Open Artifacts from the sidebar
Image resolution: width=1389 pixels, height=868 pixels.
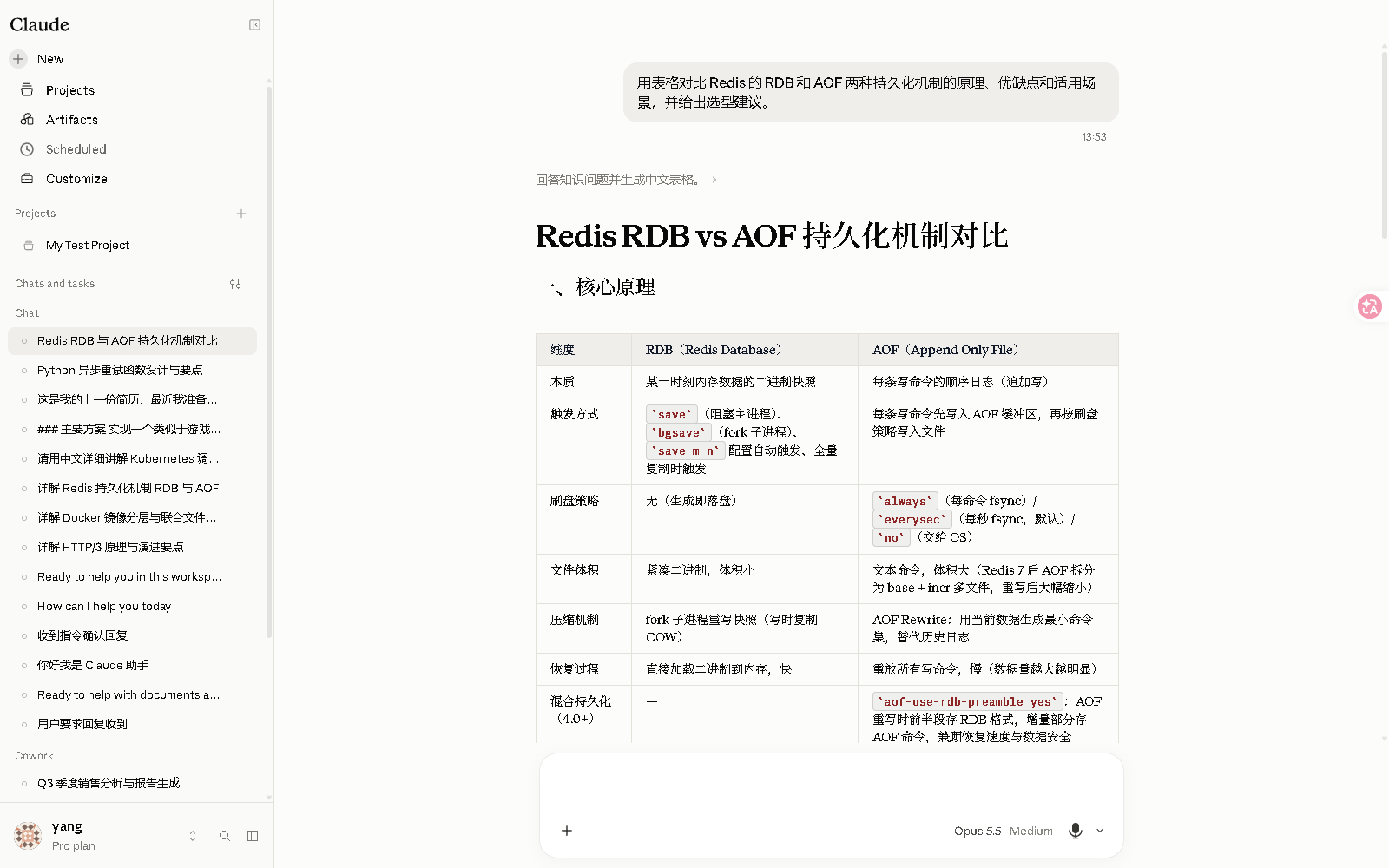click(72, 120)
